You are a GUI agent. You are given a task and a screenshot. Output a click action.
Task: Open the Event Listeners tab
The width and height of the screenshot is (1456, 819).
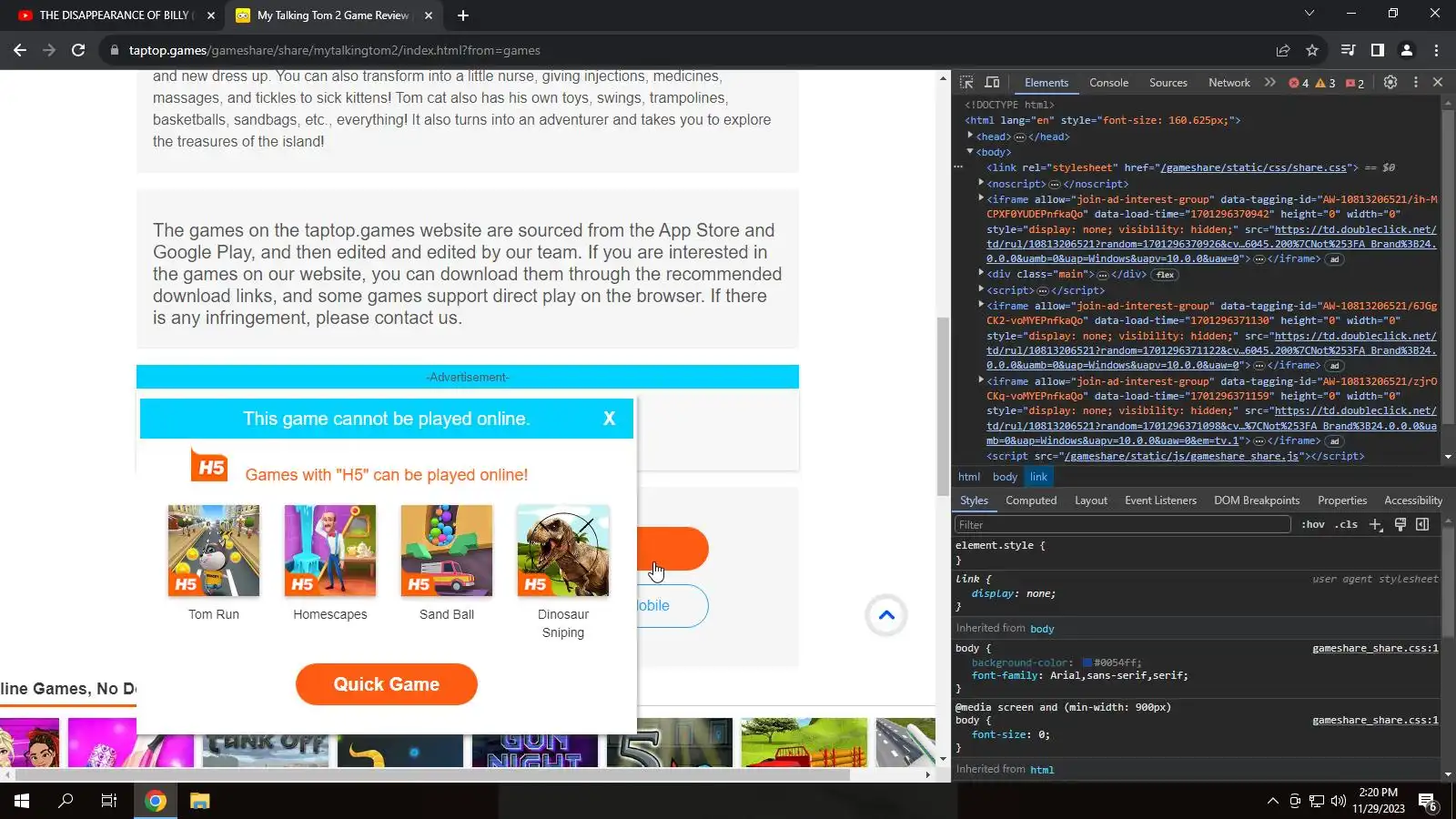(1160, 500)
